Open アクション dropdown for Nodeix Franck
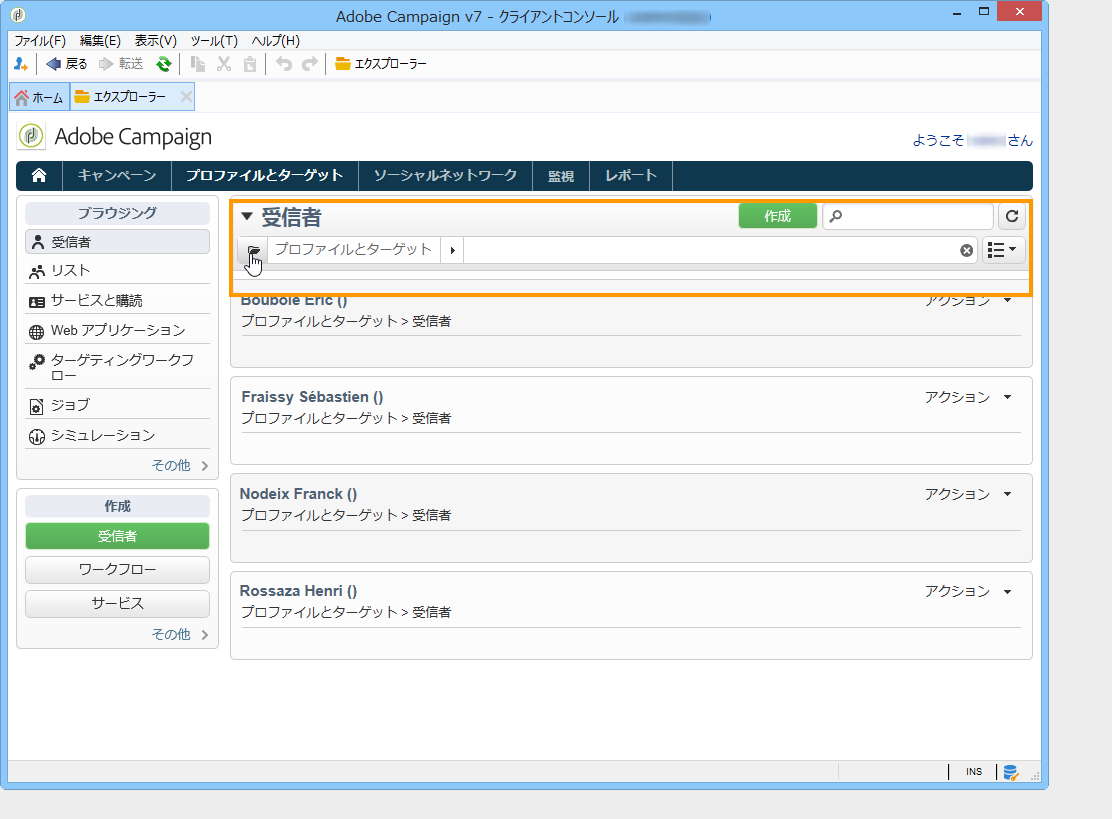 (967, 494)
